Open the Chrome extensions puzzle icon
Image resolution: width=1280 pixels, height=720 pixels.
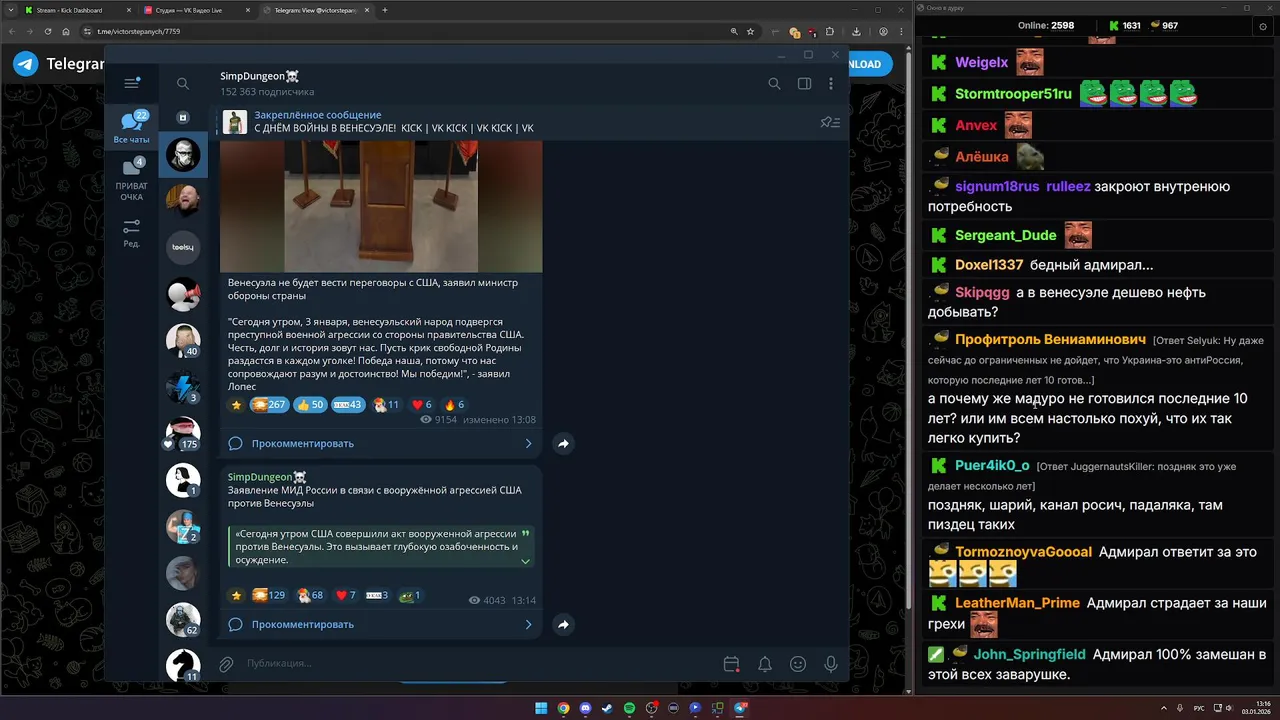point(830,31)
